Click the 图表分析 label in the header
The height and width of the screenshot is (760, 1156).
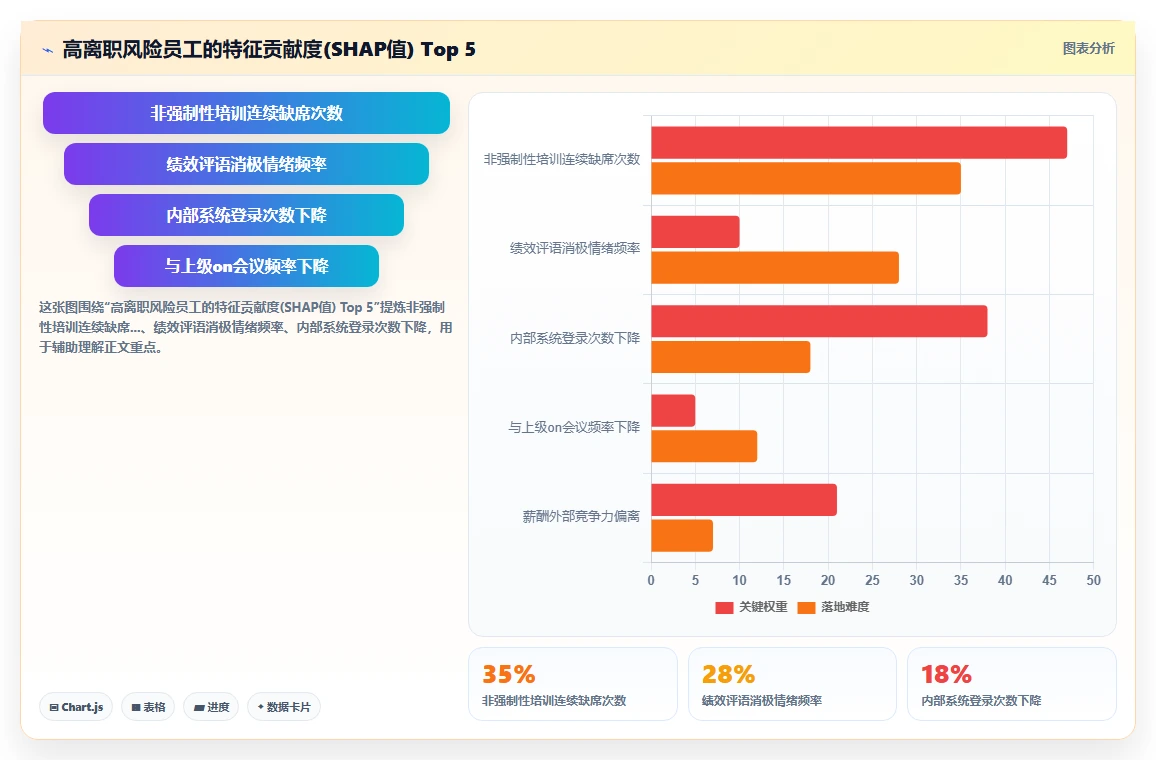[x=1088, y=49]
